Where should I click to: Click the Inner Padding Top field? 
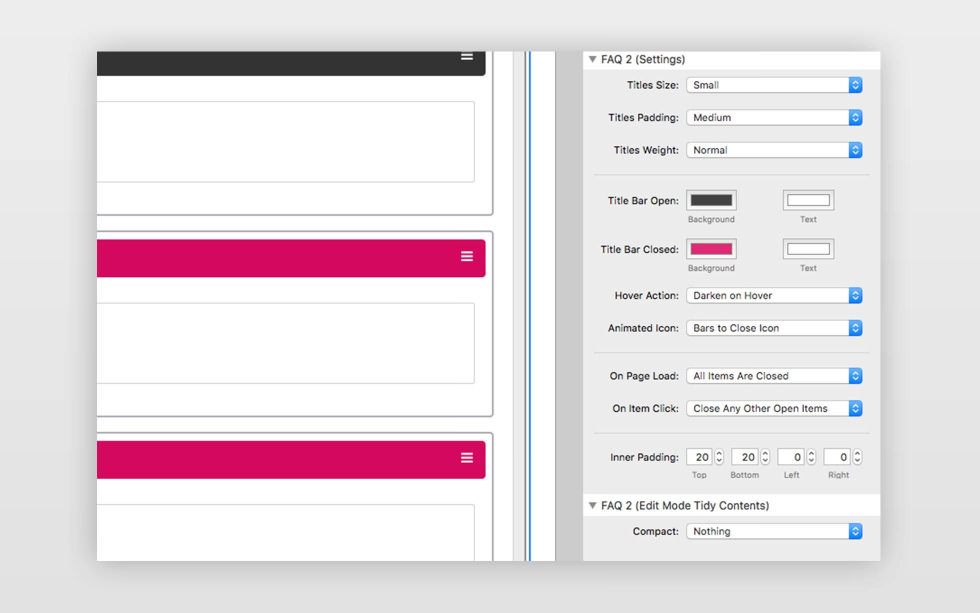click(699, 457)
